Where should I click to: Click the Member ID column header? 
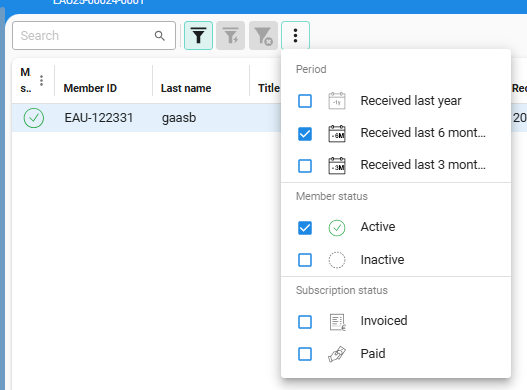pos(90,88)
